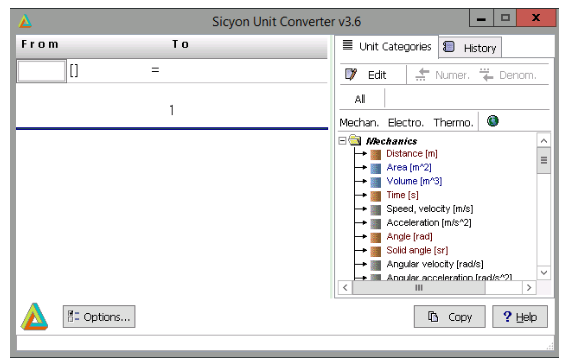Select the Mechanics root label
This screenshot has width=564, height=364.
tap(391, 141)
